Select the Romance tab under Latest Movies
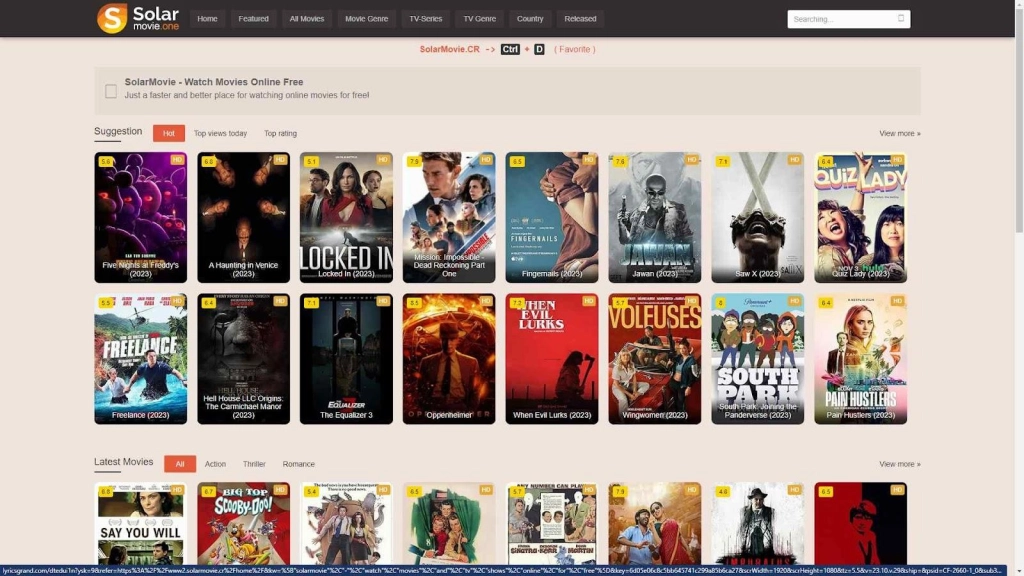Viewport: 1024px width, 576px height. coord(298,464)
